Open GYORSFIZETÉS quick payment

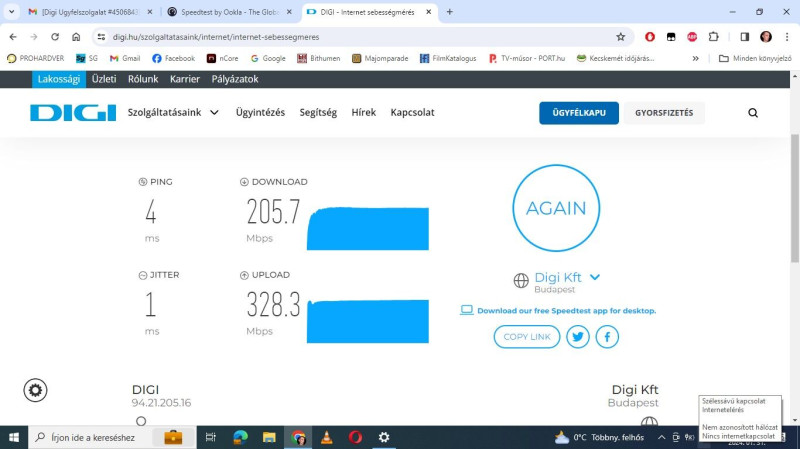(664, 113)
